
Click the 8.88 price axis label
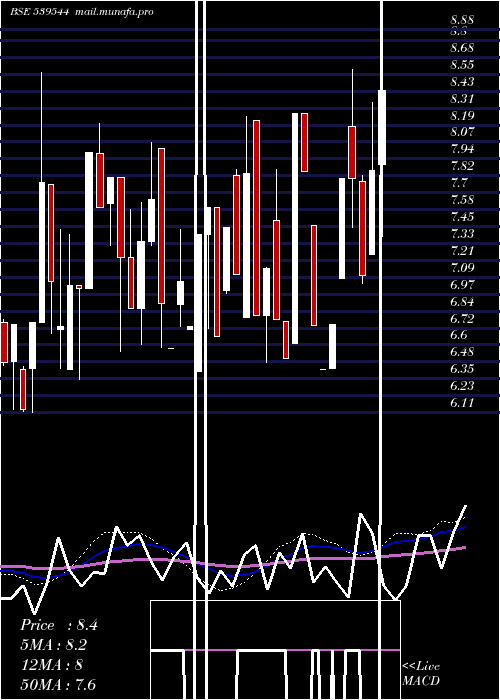coord(462,20)
